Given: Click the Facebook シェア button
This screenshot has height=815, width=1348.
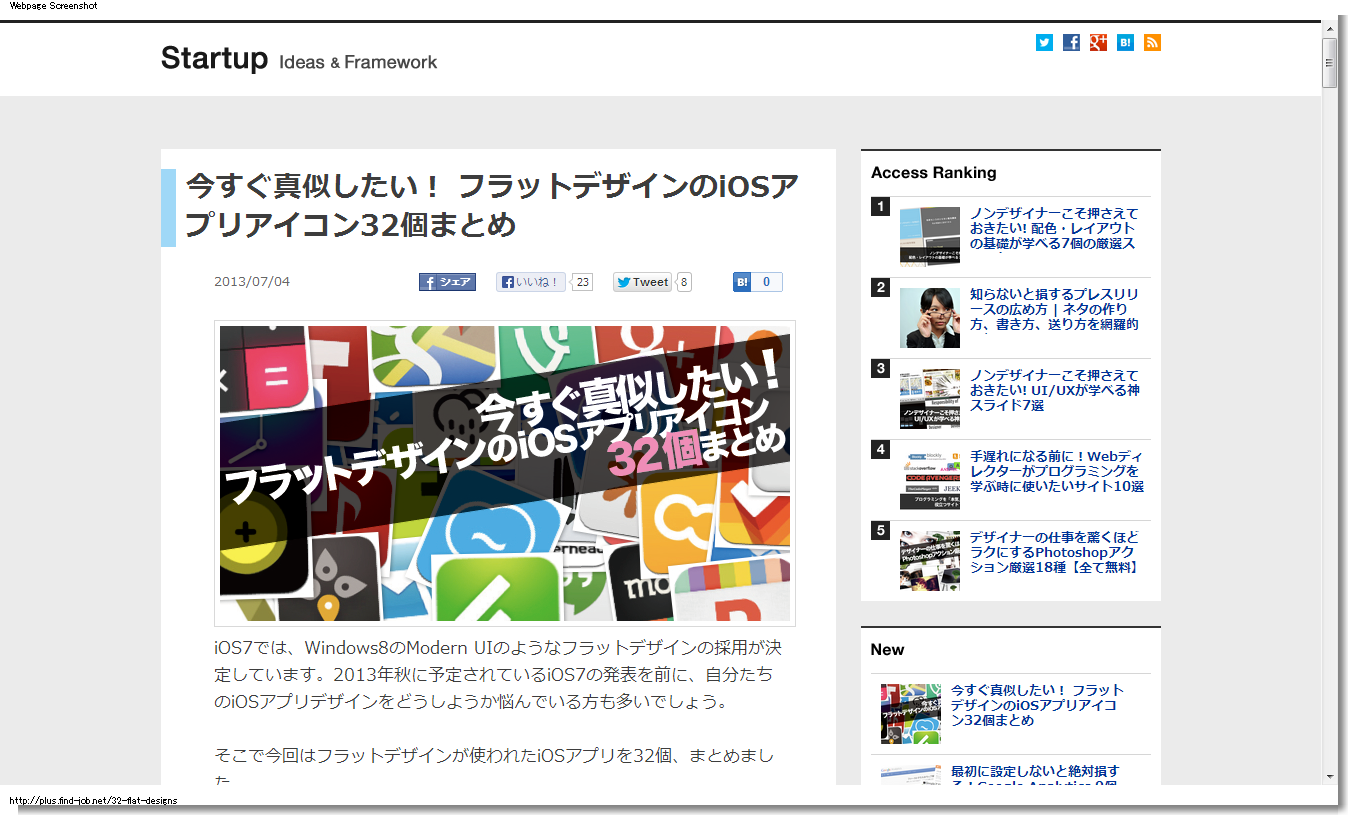Looking at the screenshot, I should (x=447, y=282).
